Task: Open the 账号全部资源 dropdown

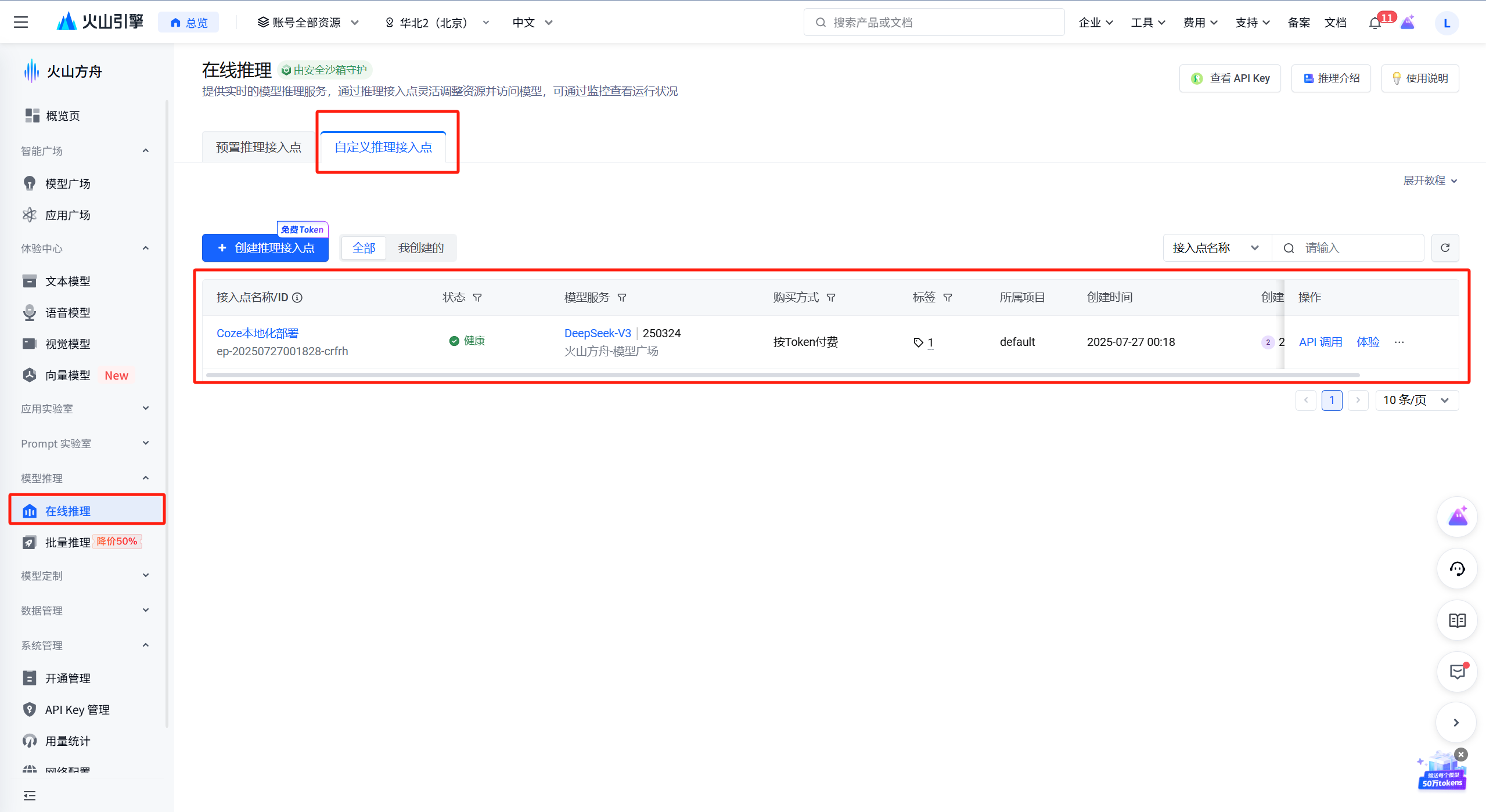Action: pyautogui.click(x=308, y=23)
